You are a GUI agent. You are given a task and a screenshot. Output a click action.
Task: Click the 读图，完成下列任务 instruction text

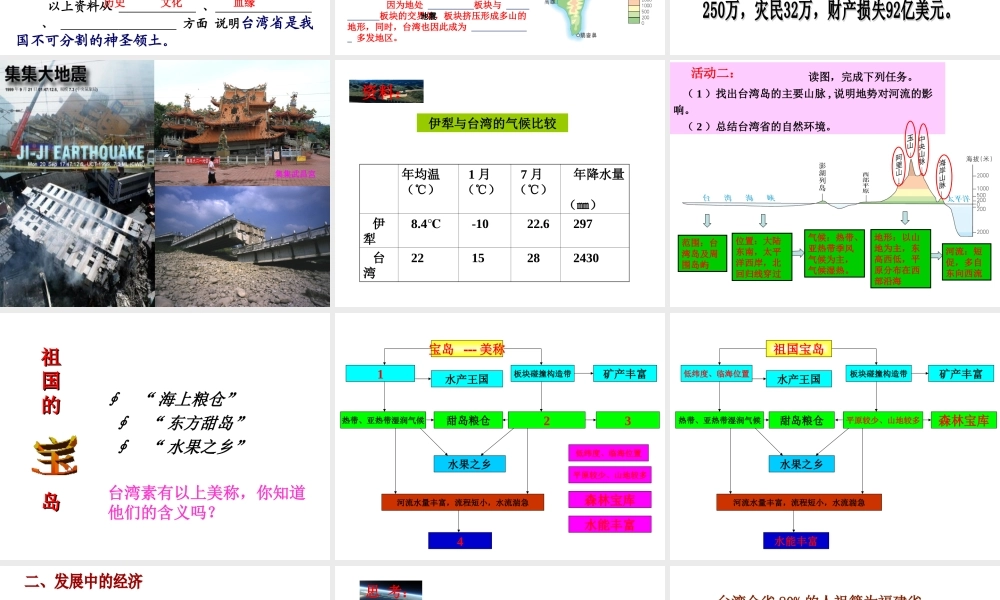860,77
